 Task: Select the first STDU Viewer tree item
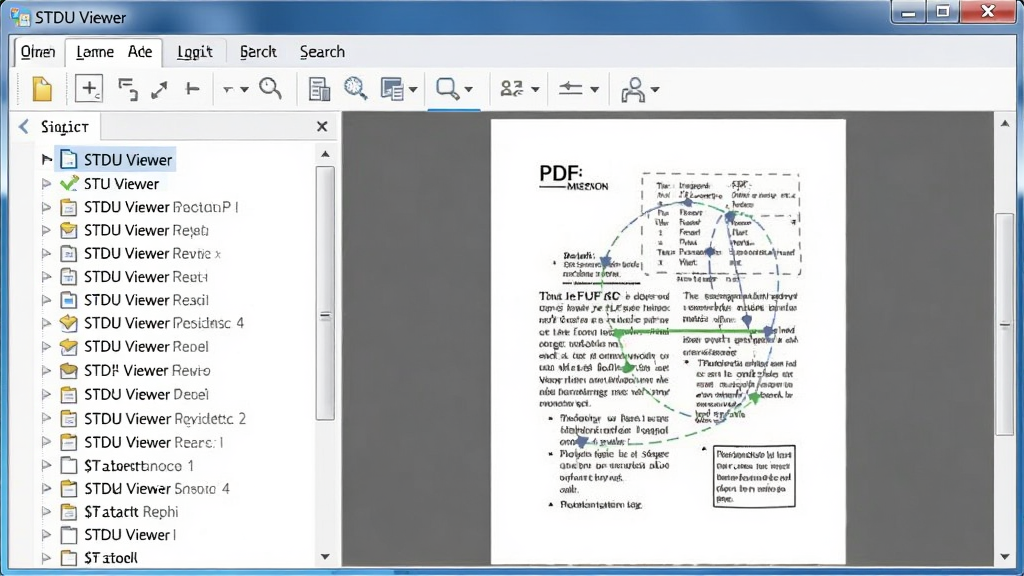tap(116, 159)
